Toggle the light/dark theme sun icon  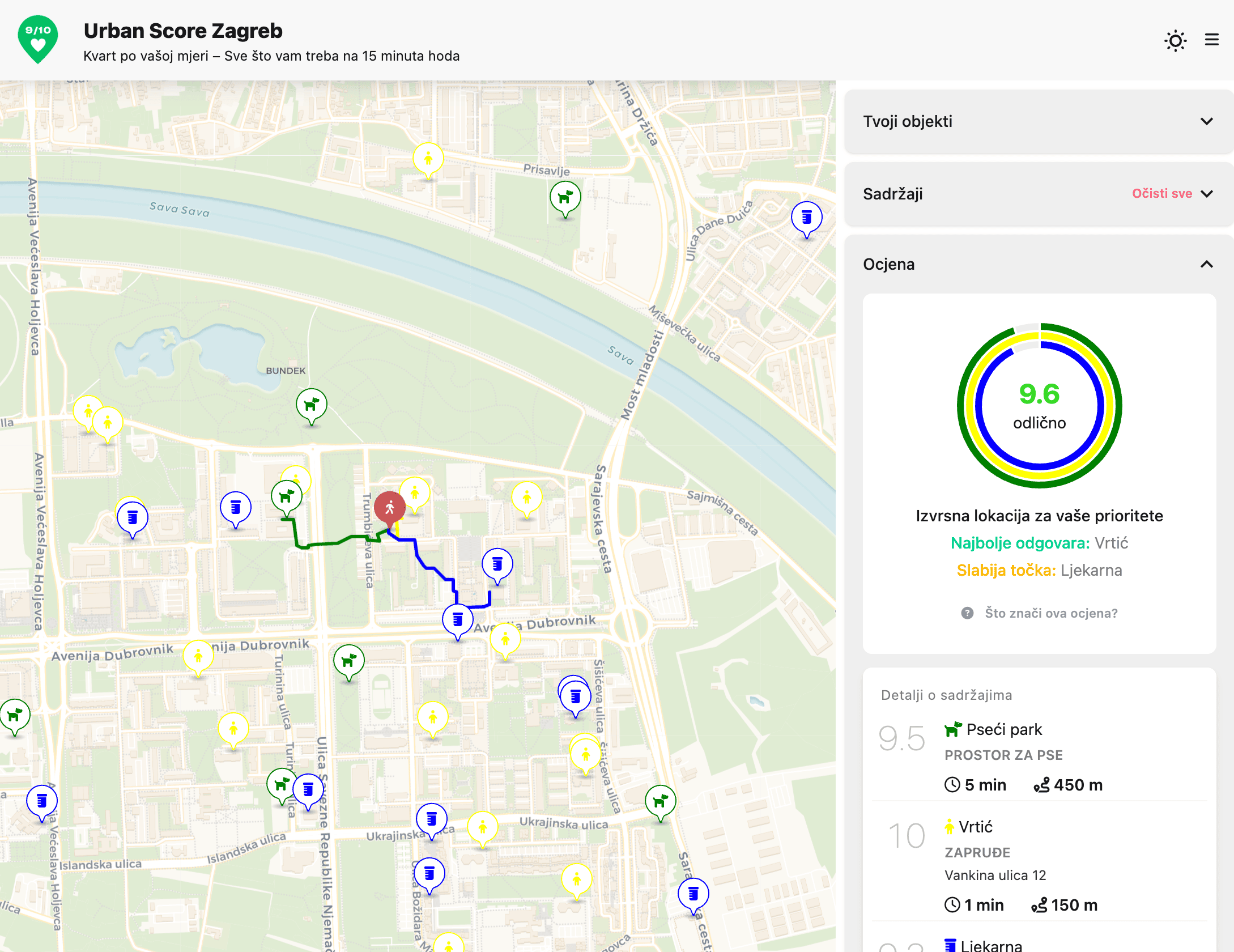1176,40
